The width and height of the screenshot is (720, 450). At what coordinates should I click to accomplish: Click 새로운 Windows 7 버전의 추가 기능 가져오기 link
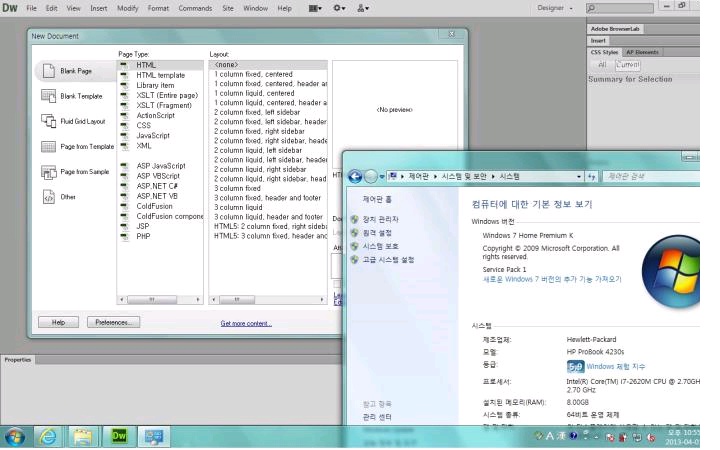click(x=552, y=279)
